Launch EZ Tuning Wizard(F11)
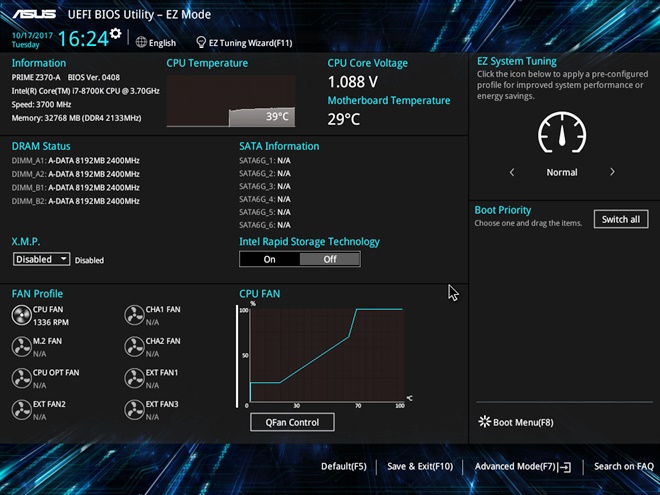 point(250,43)
